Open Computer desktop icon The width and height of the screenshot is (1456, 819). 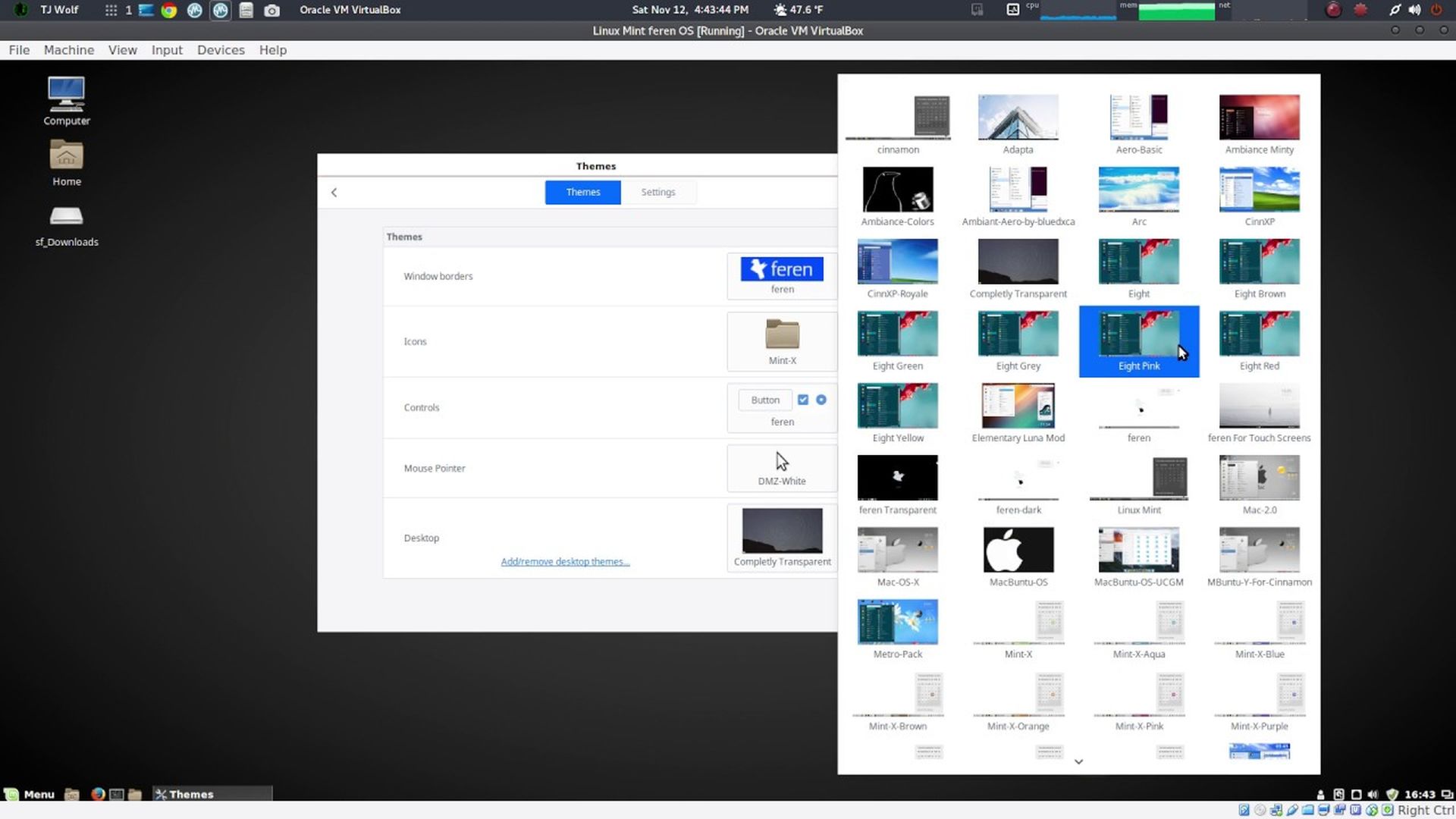(x=67, y=101)
